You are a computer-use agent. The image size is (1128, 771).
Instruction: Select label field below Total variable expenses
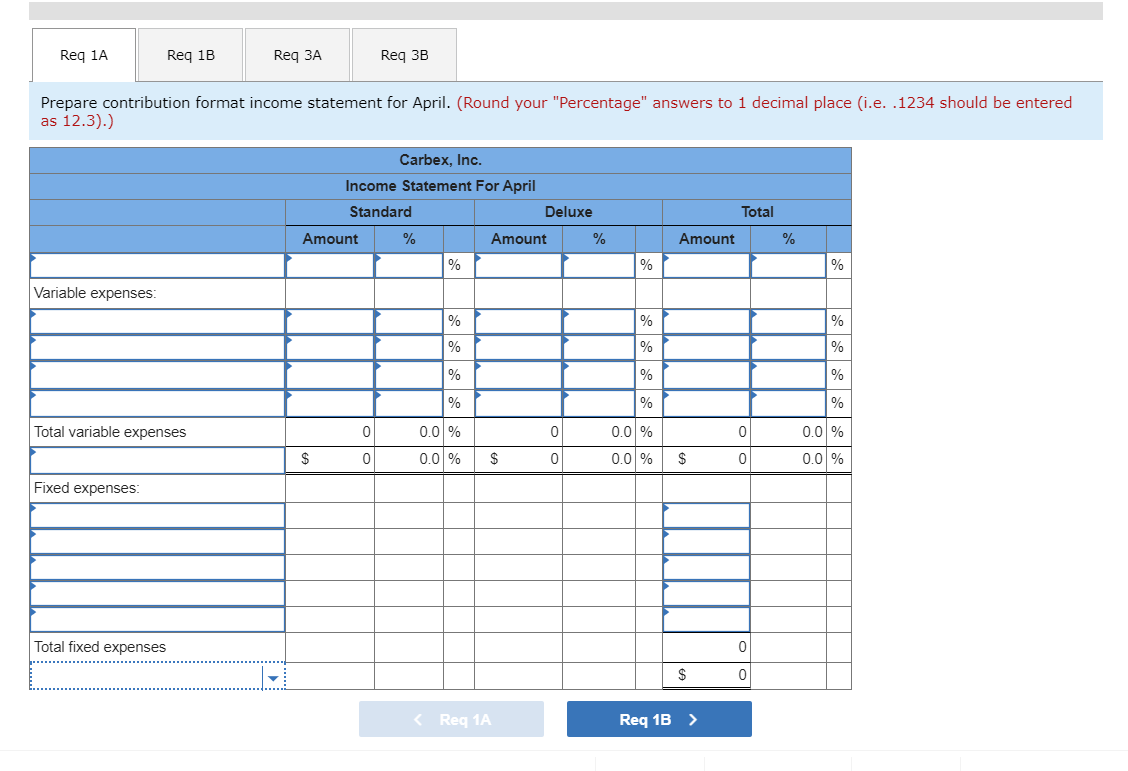pyautogui.click(x=158, y=460)
